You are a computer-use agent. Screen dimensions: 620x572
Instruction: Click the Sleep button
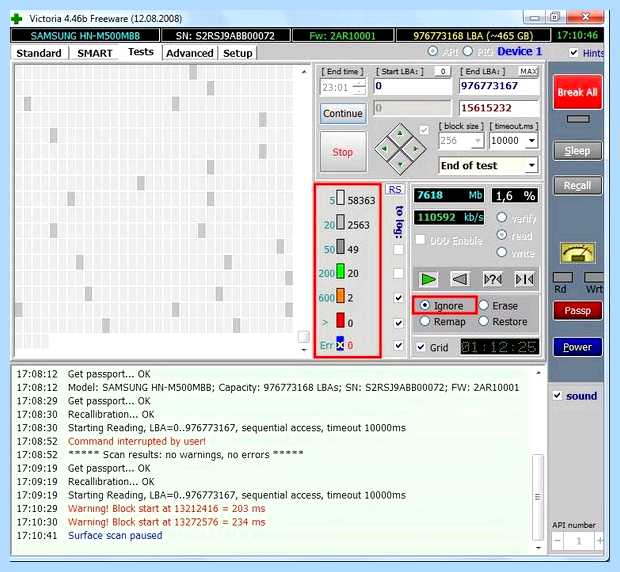578,151
